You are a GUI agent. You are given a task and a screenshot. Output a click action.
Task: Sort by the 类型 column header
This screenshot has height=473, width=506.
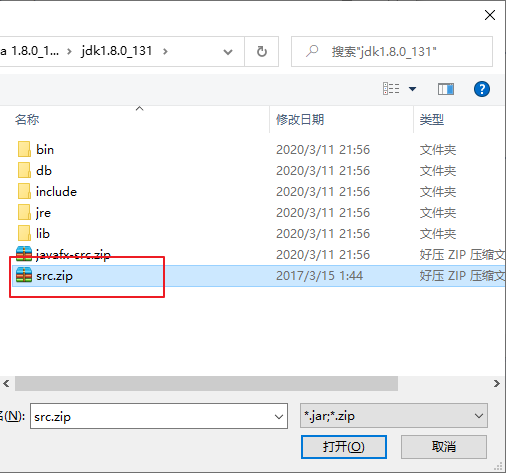[x=432, y=119]
